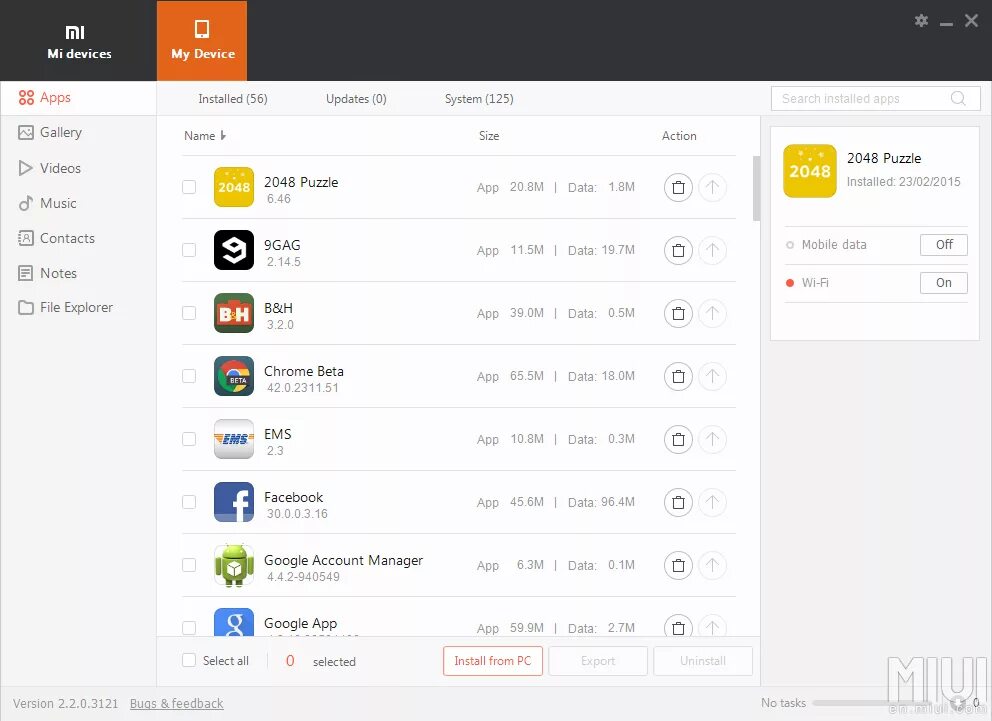This screenshot has height=721, width=992.
Task: Click the up-arrow icon for Facebook
Action: (x=712, y=502)
